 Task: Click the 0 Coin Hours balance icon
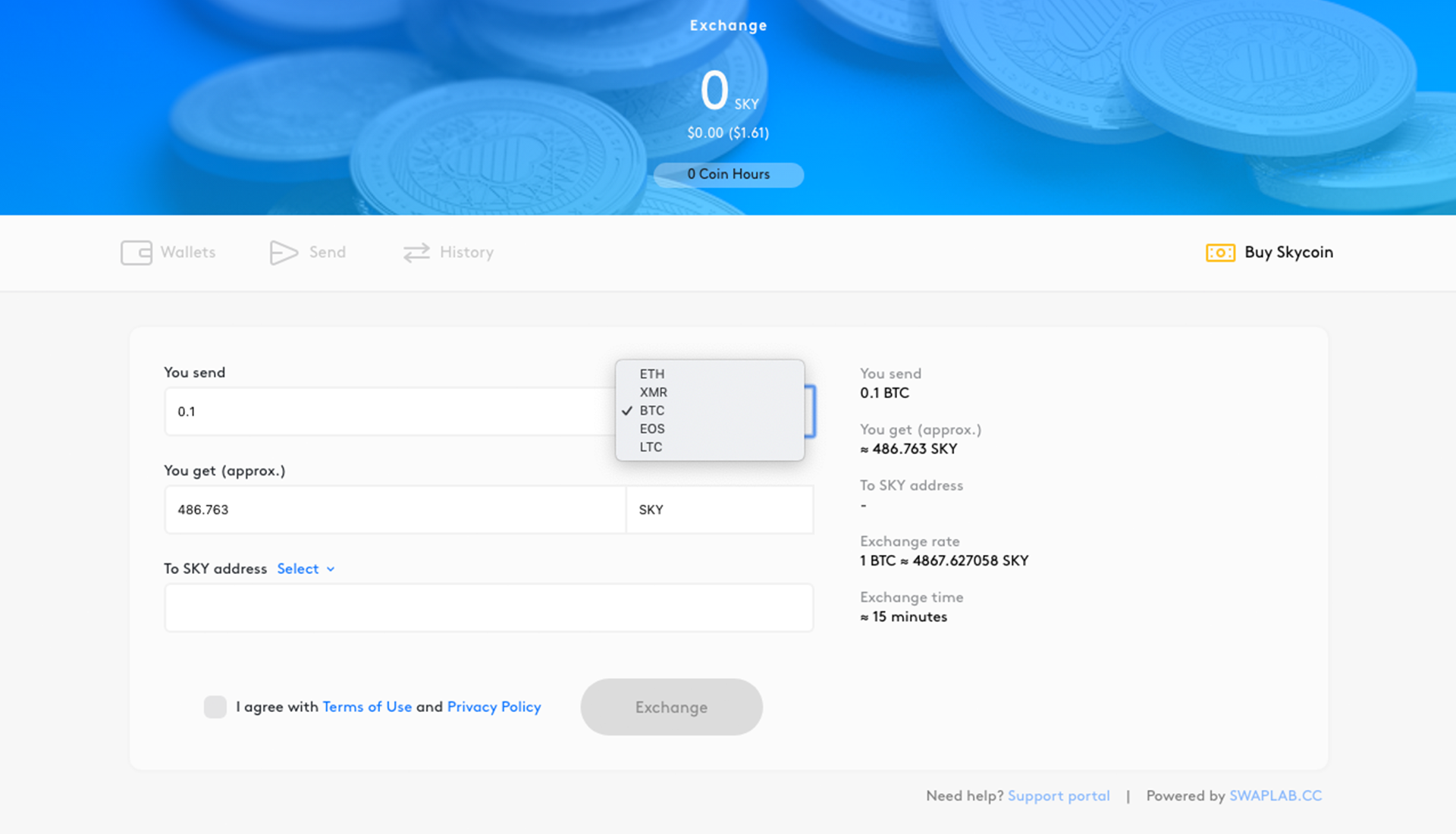[728, 174]
